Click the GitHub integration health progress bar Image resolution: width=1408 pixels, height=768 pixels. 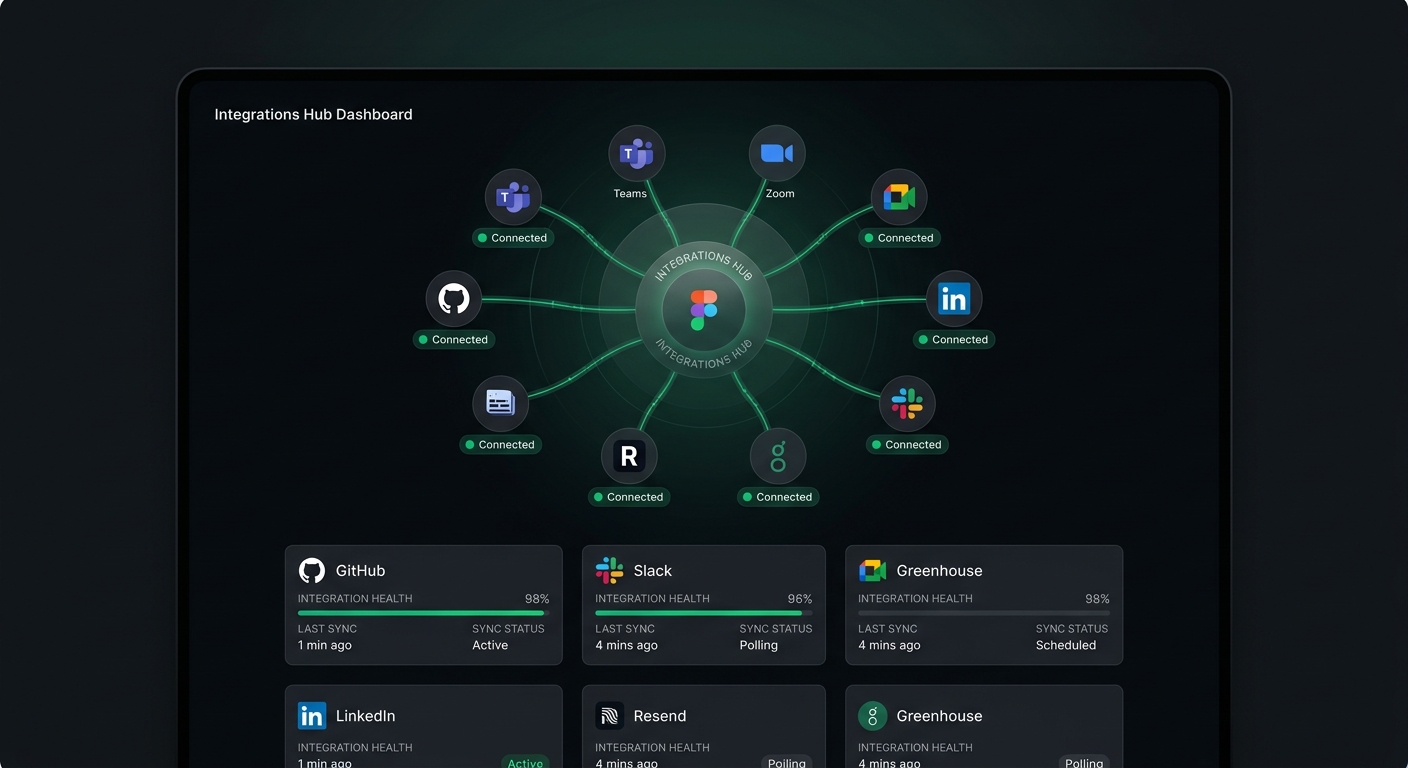[424, 613]
